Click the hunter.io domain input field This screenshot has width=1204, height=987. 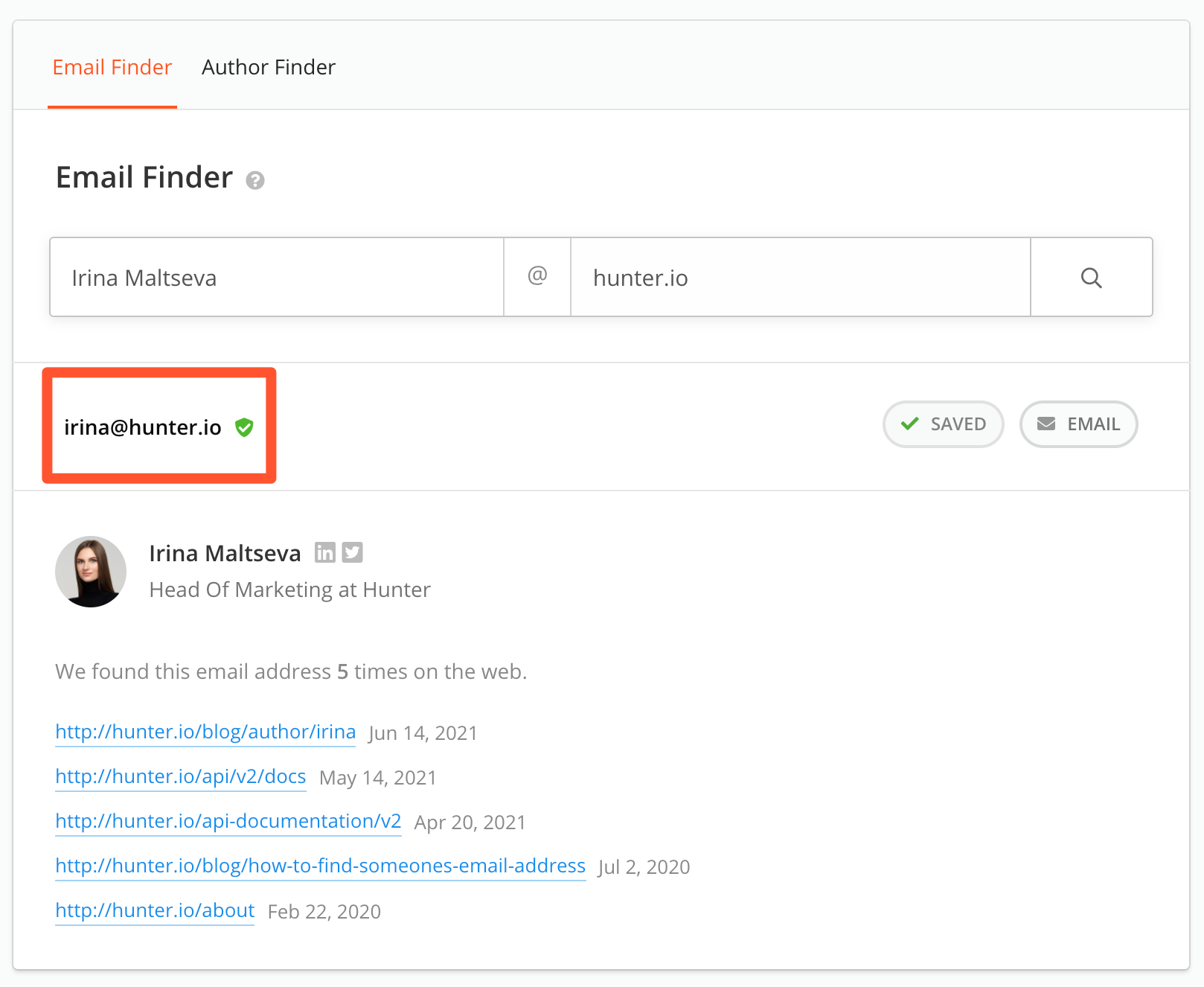(x=801, y=278)
